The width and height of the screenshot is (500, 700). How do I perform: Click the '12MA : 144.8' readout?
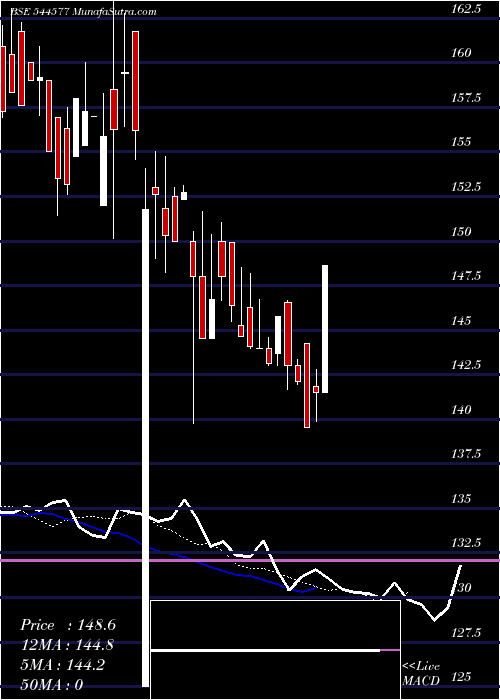click(67, 645)
